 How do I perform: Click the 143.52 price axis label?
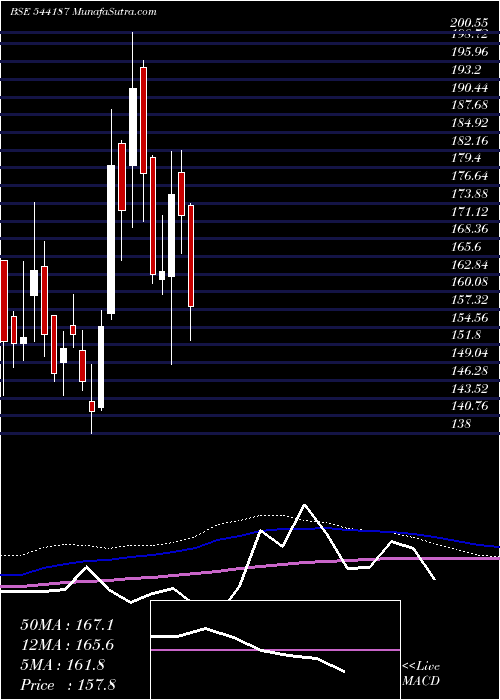[469, 388]
